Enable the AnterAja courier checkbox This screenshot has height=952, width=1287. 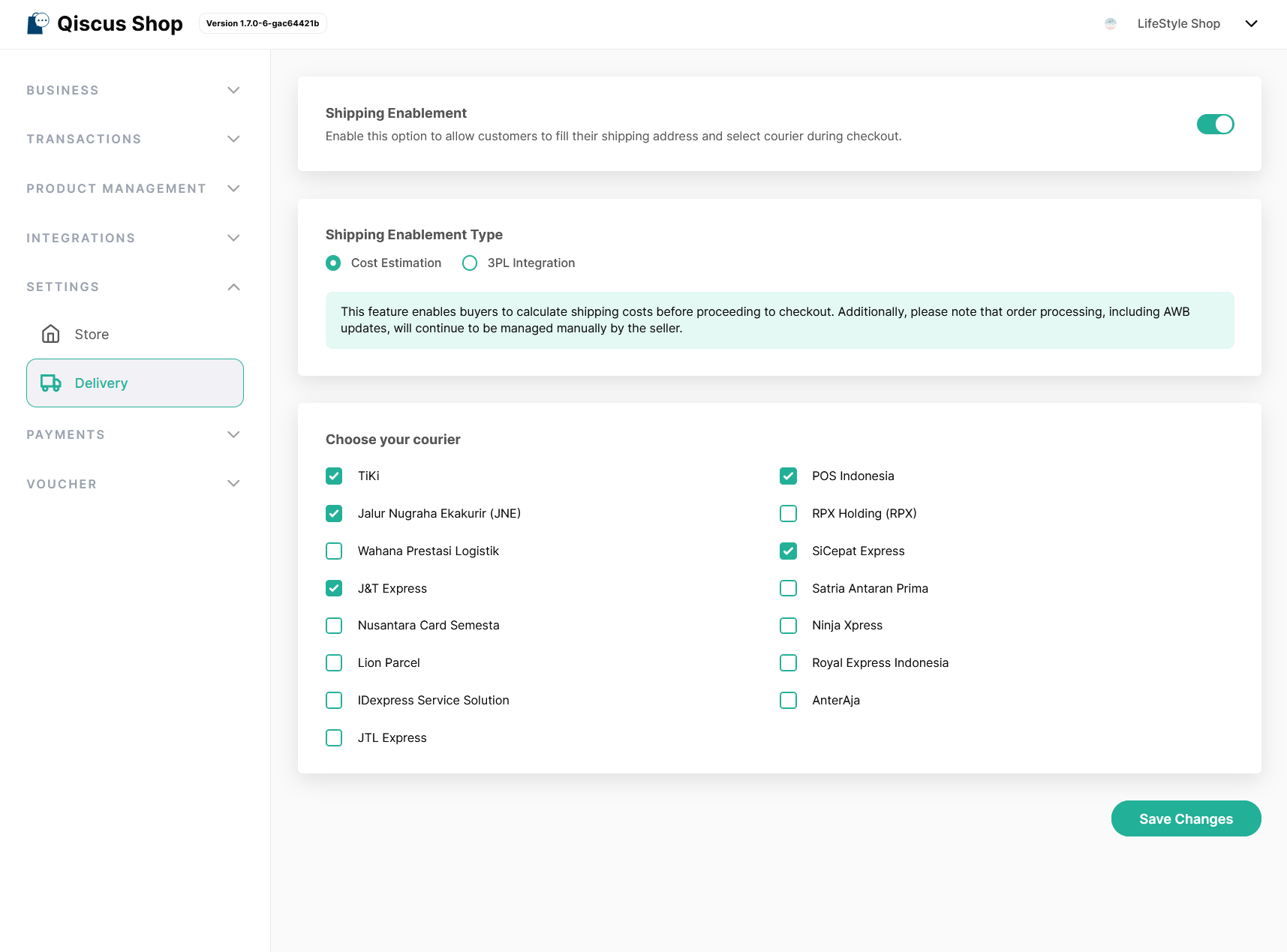788,700
